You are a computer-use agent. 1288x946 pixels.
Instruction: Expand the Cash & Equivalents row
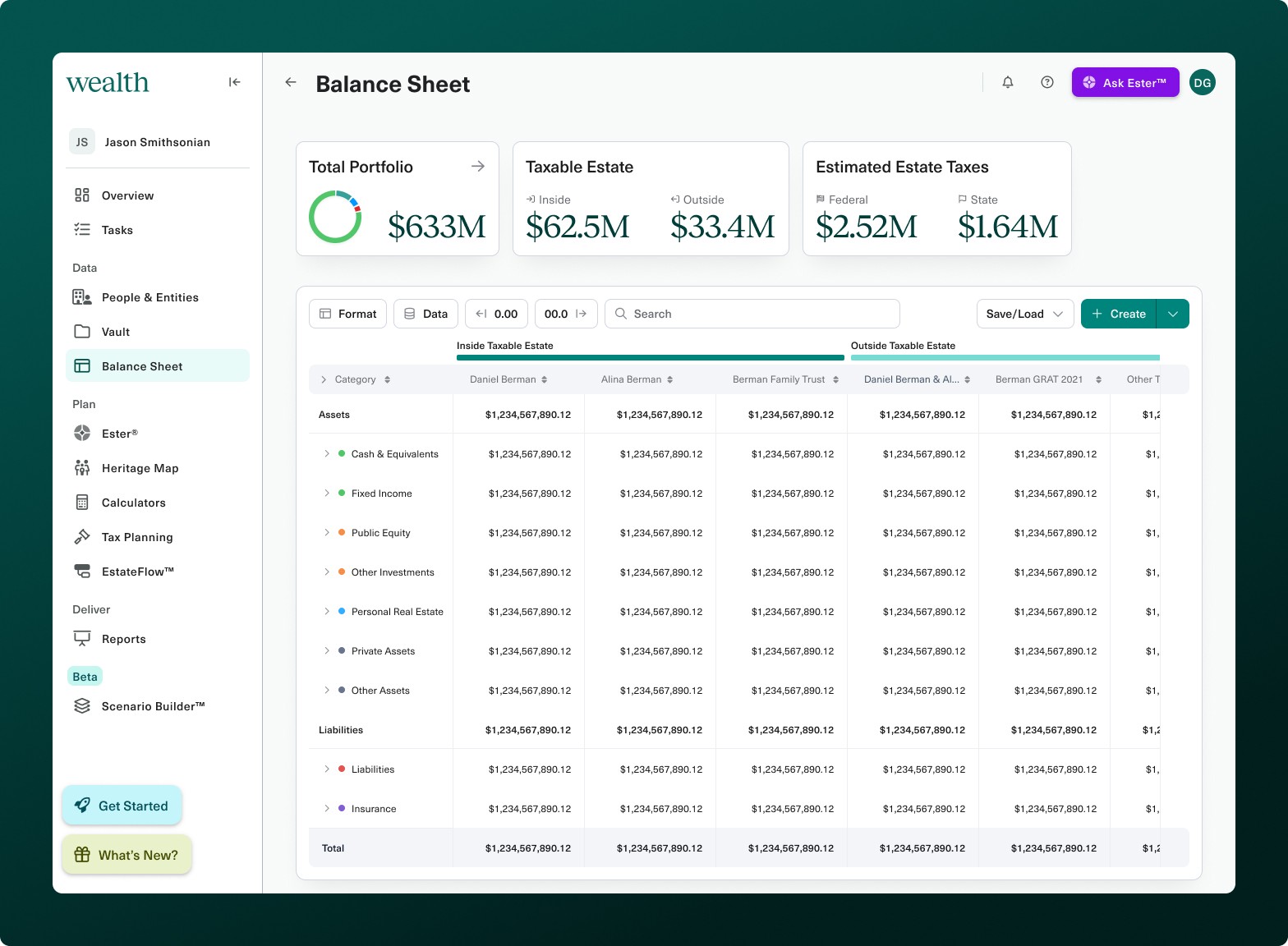point(327,453)
